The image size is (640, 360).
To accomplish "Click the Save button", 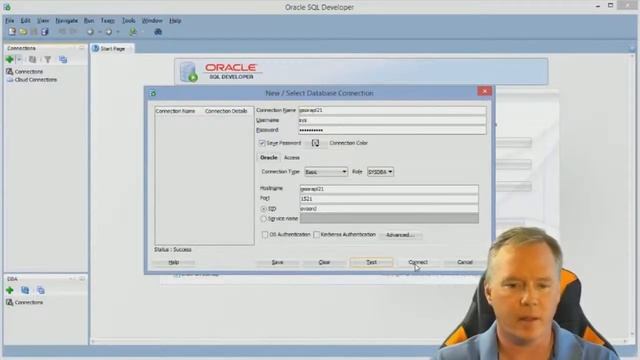I will 277,262.
